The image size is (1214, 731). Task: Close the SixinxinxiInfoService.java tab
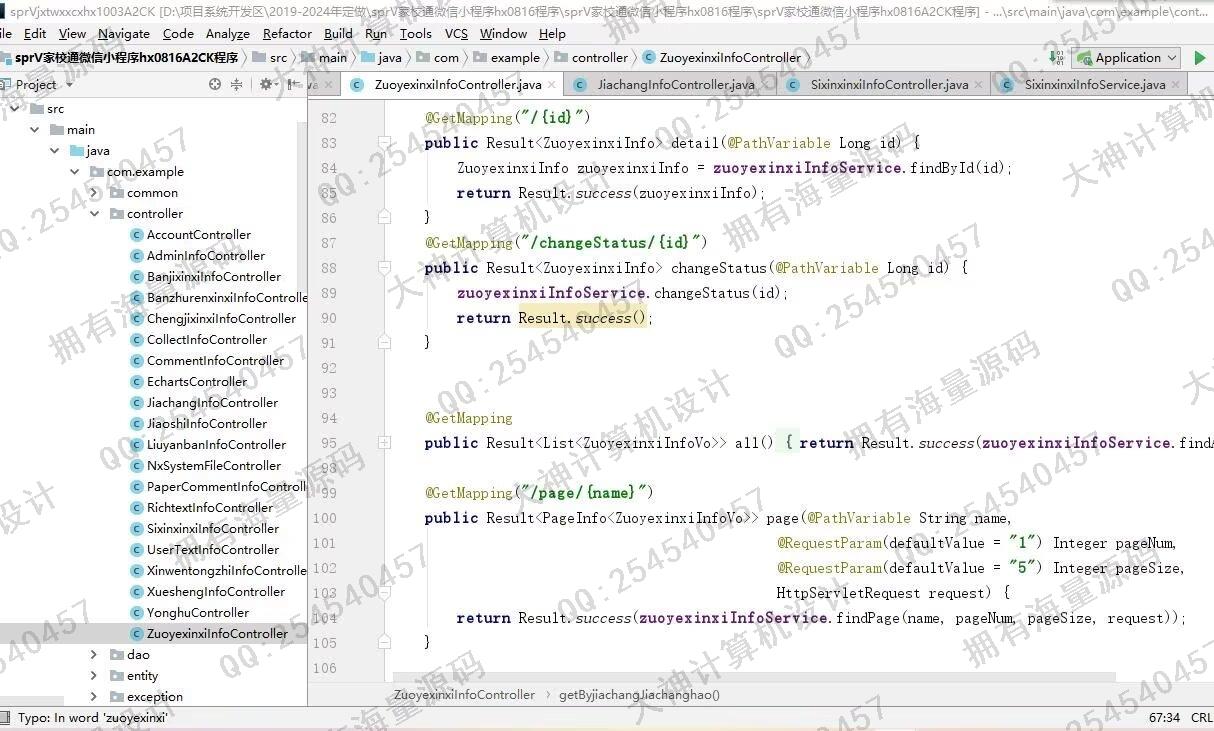pyautogui.click(x=1176, y=85)
